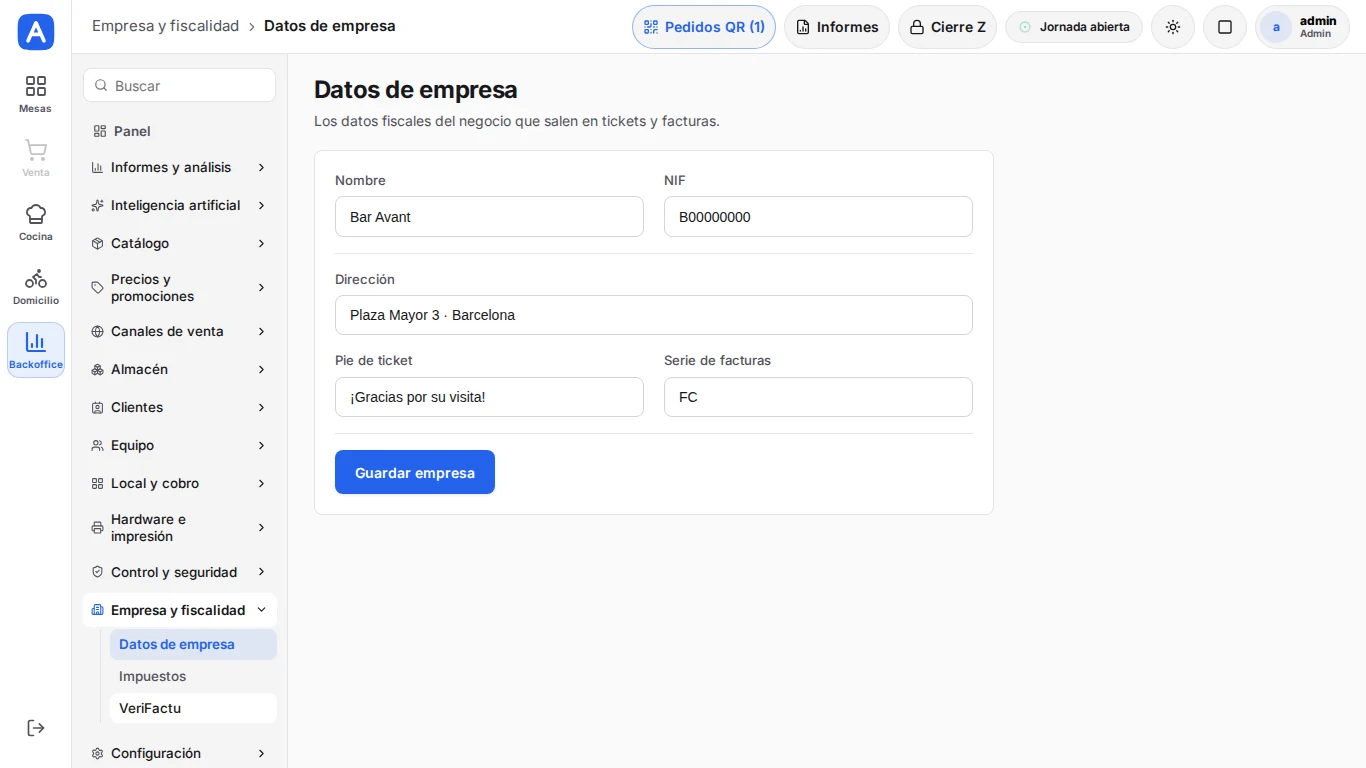Select Datos de empresa submenu item

pos(193,644)
